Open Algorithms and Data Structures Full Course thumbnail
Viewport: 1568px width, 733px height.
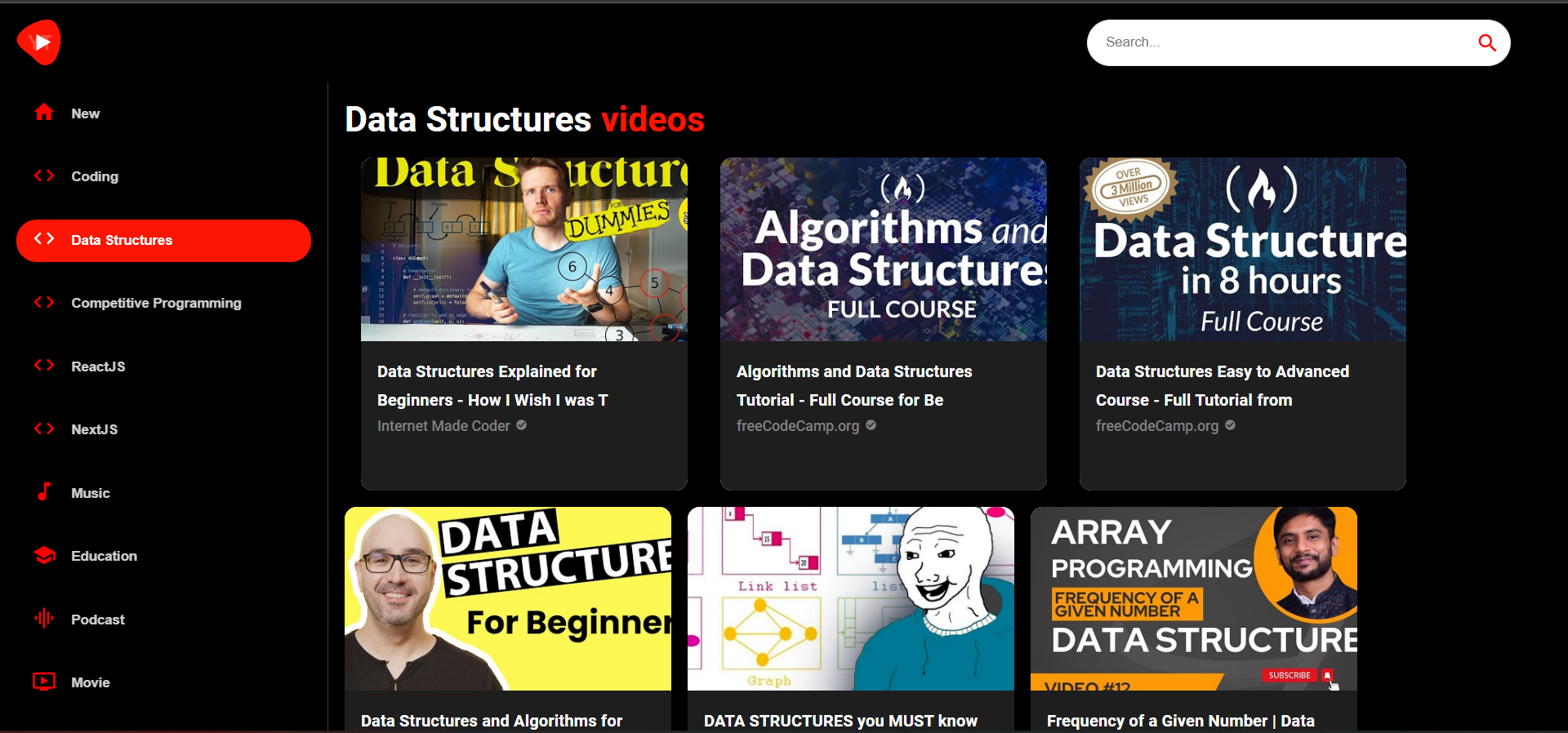click(884, 249)
